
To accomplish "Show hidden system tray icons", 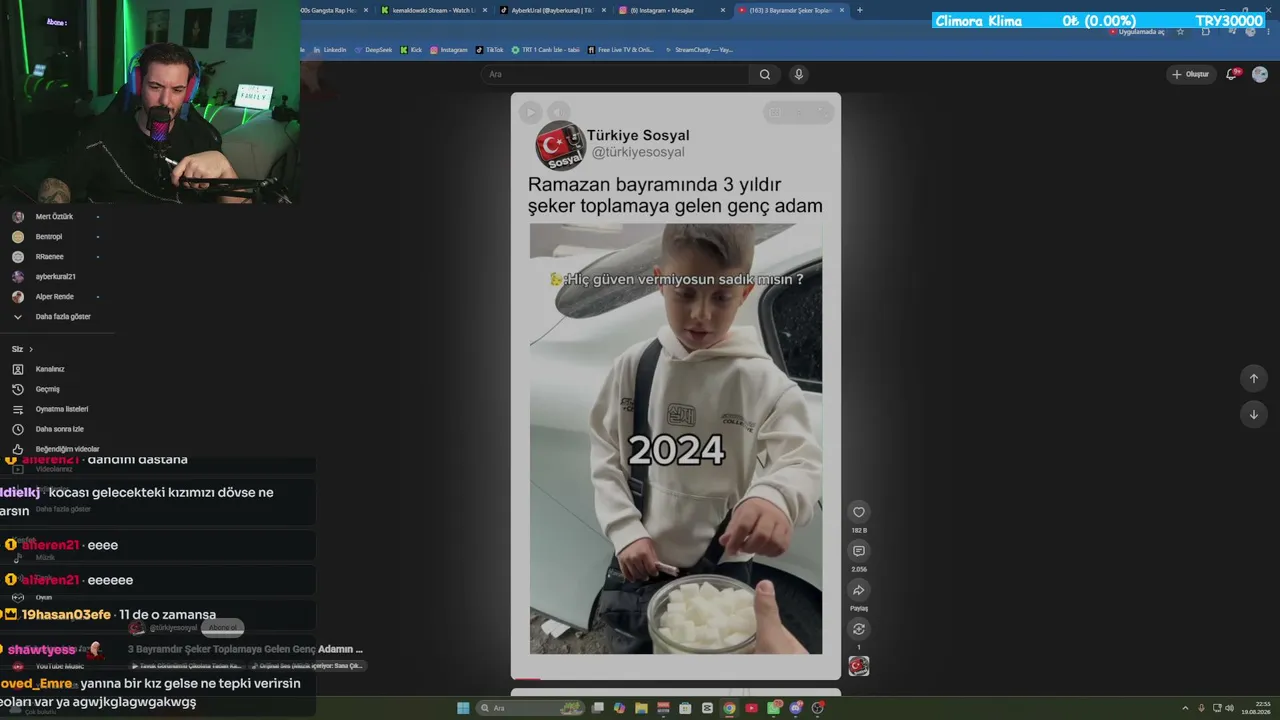I will (1187, 708).
